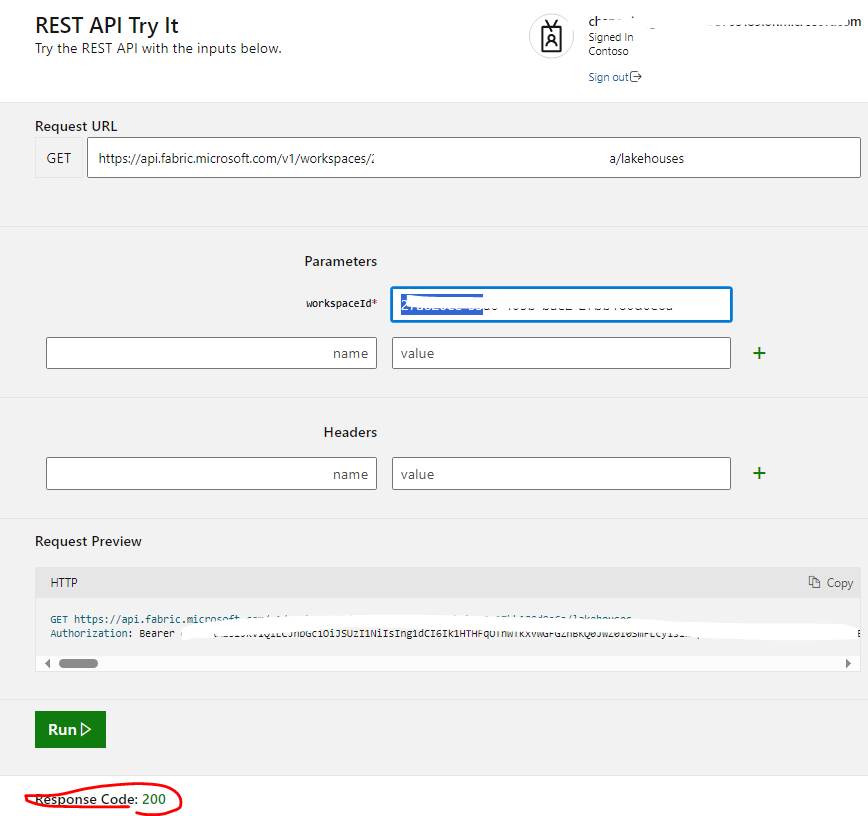Click the horizontal scrollbar thumb in Request Preview
868x816 pixels.
(79, 663)
